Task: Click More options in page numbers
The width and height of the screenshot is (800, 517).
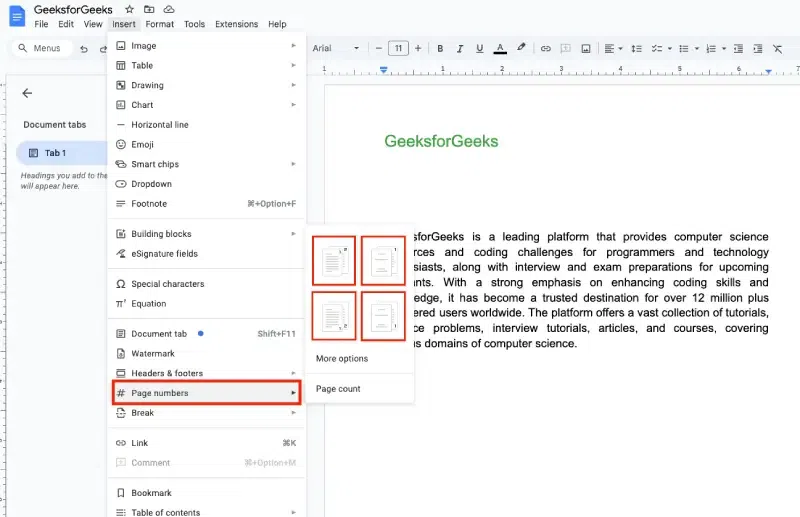Action: click(x=360, y=358)
